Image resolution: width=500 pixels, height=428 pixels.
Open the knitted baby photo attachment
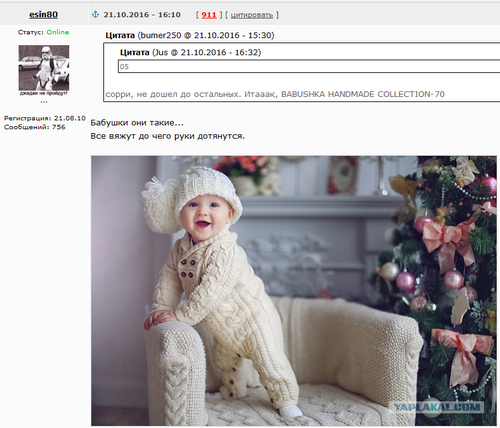294,291
